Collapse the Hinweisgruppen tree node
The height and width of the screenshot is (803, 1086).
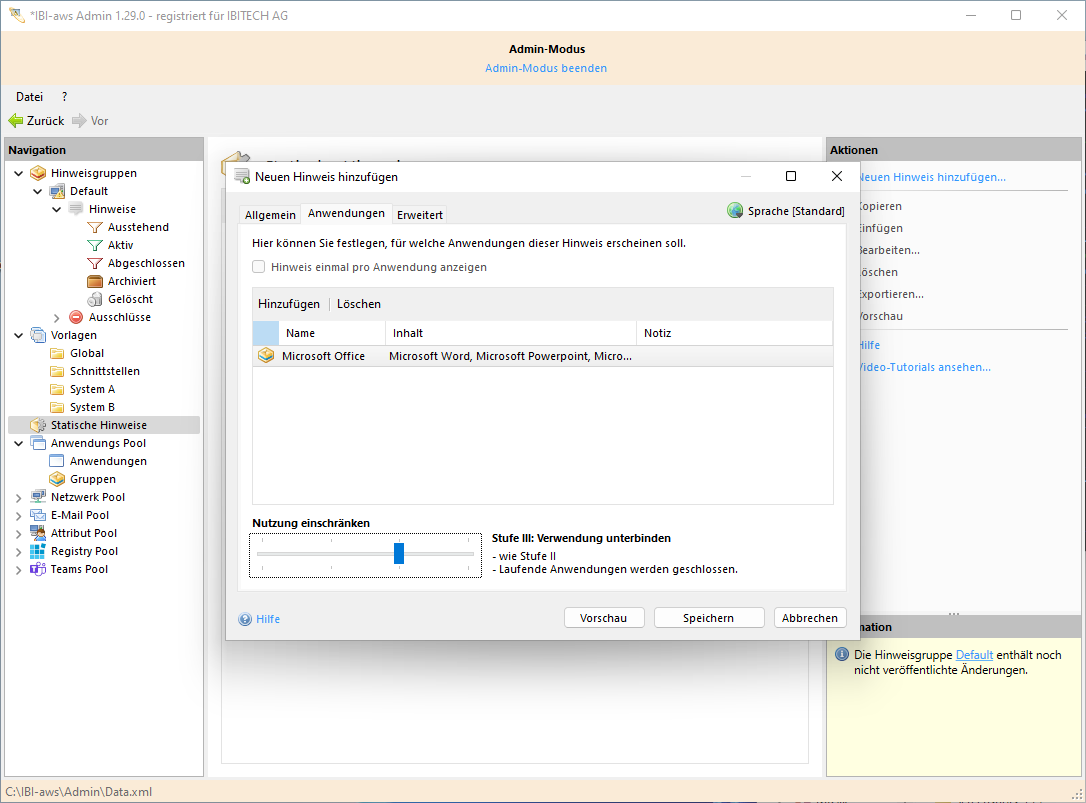tap(19, 173)
